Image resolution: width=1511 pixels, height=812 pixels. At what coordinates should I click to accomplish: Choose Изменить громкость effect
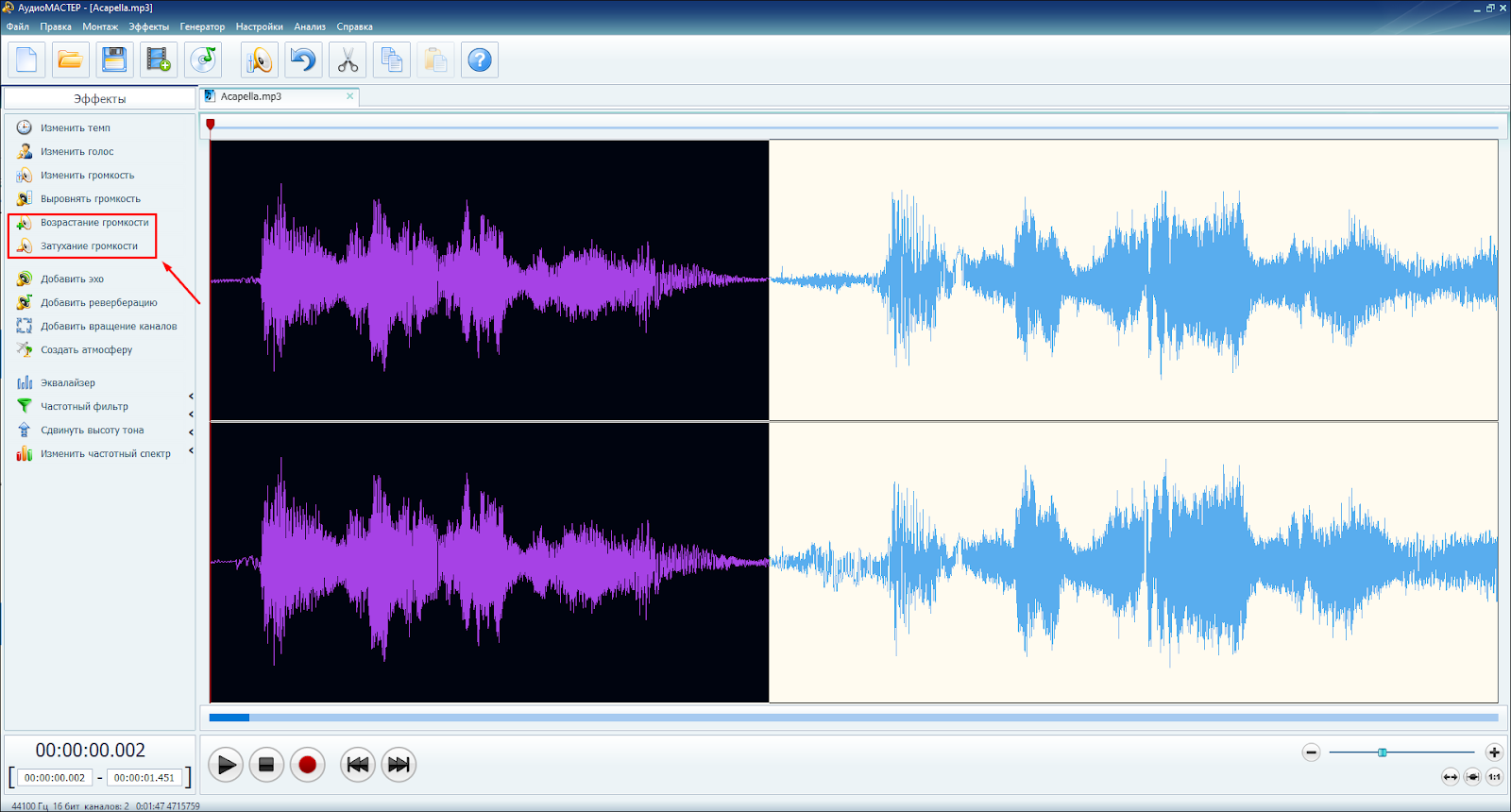[87, 175]
